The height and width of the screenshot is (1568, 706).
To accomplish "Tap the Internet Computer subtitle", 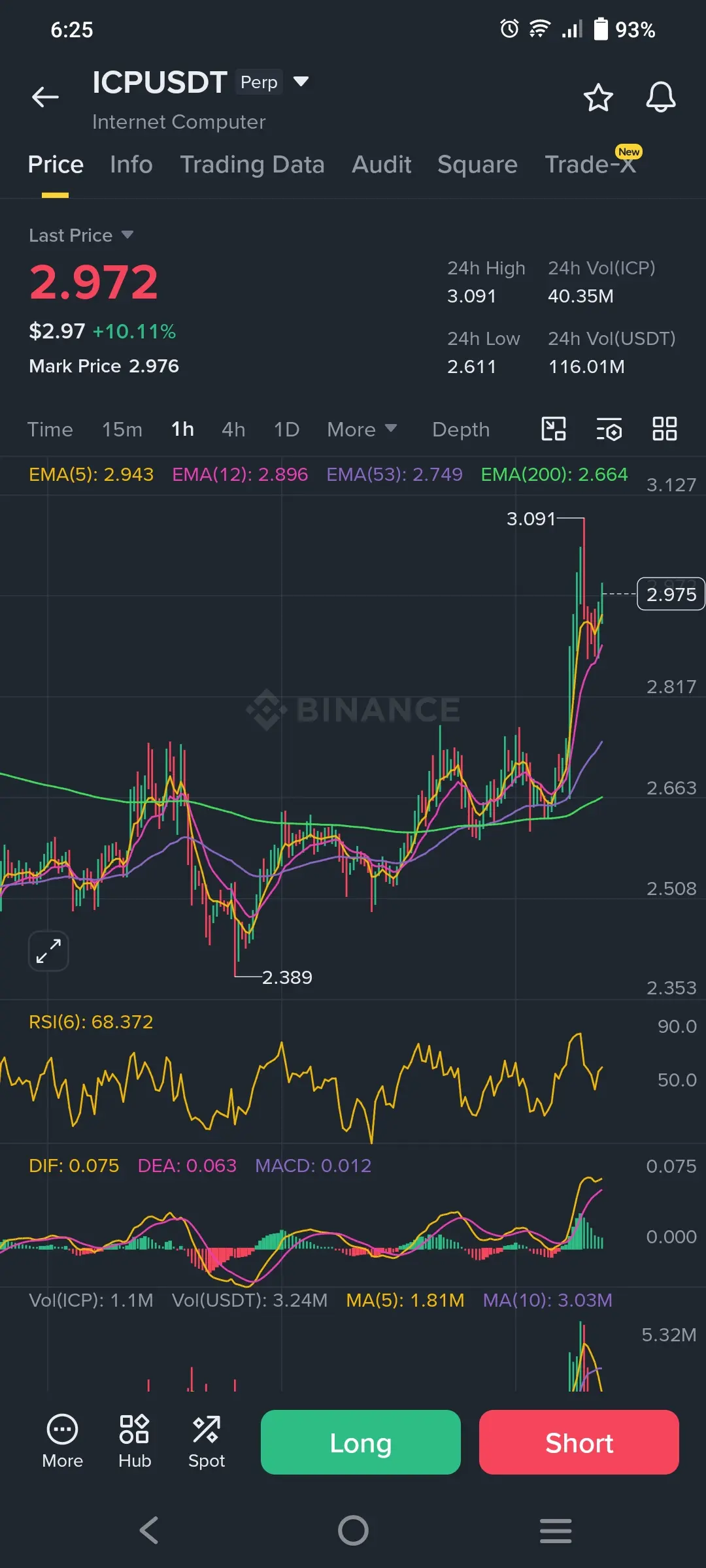I will [x=179, y=122].
